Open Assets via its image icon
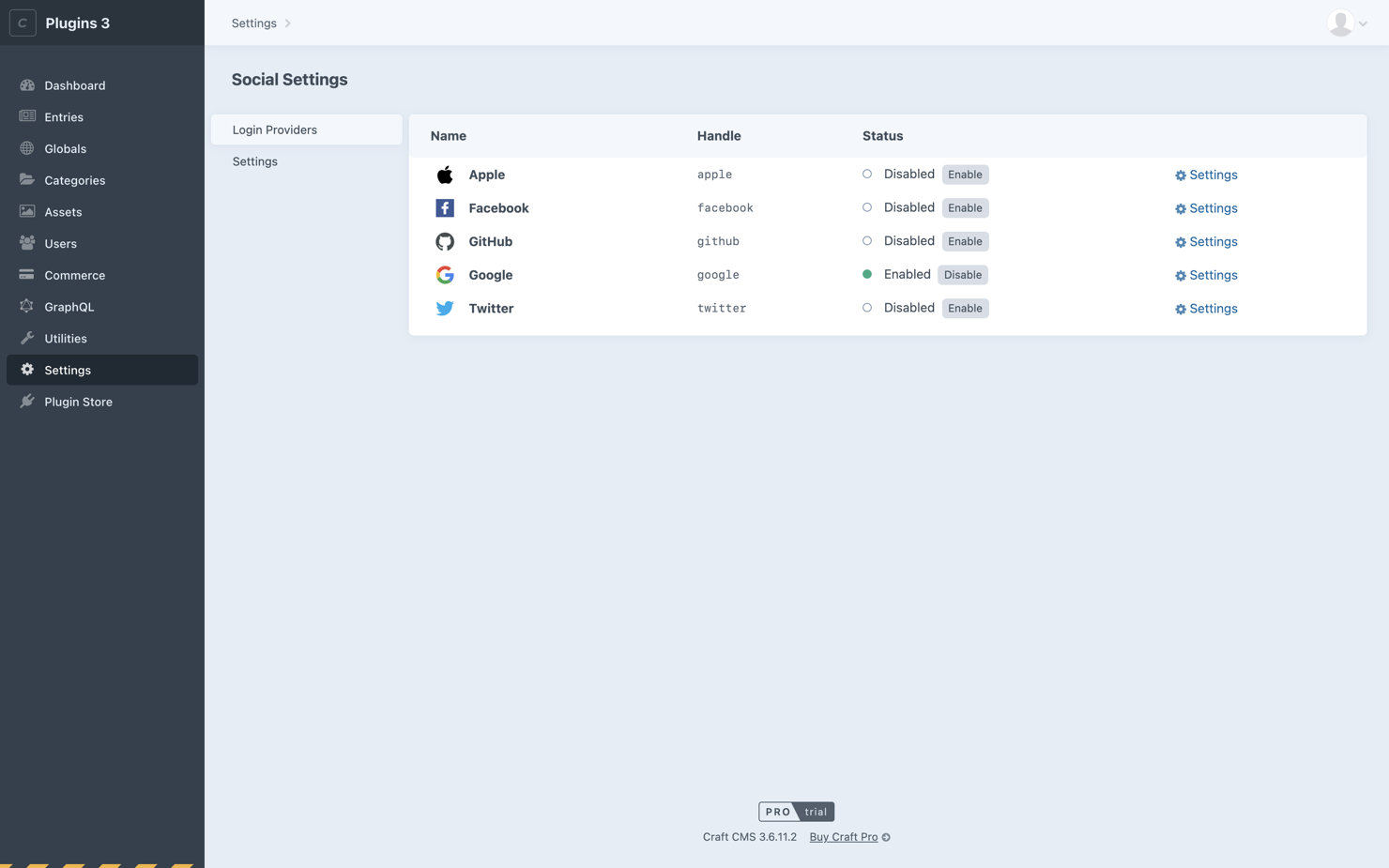Image resolution: width=1389 pixels, height=868 pixels. [27, 212]
